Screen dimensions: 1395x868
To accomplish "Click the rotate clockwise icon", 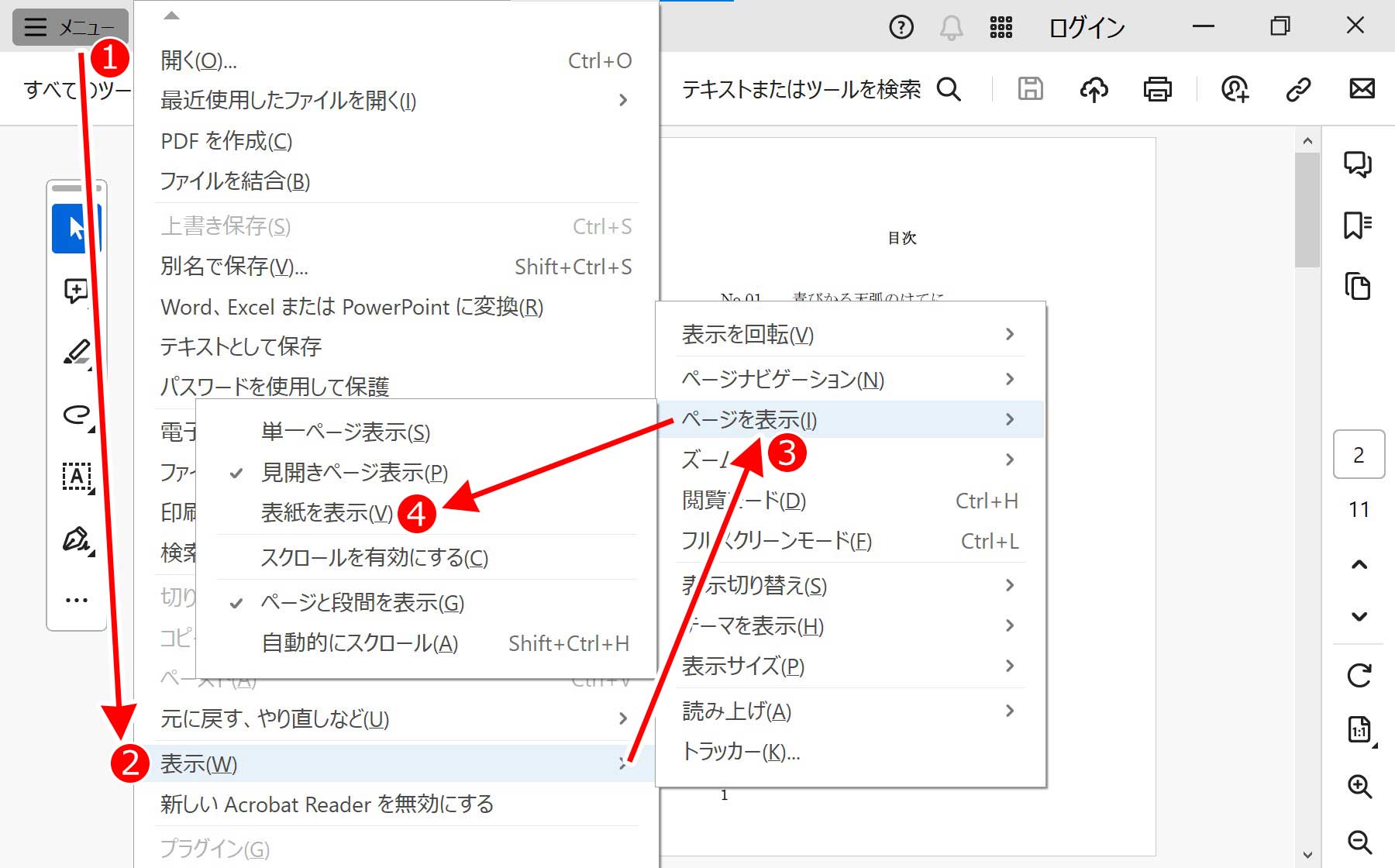I will pyautogui.click(x=1359, y=675).
